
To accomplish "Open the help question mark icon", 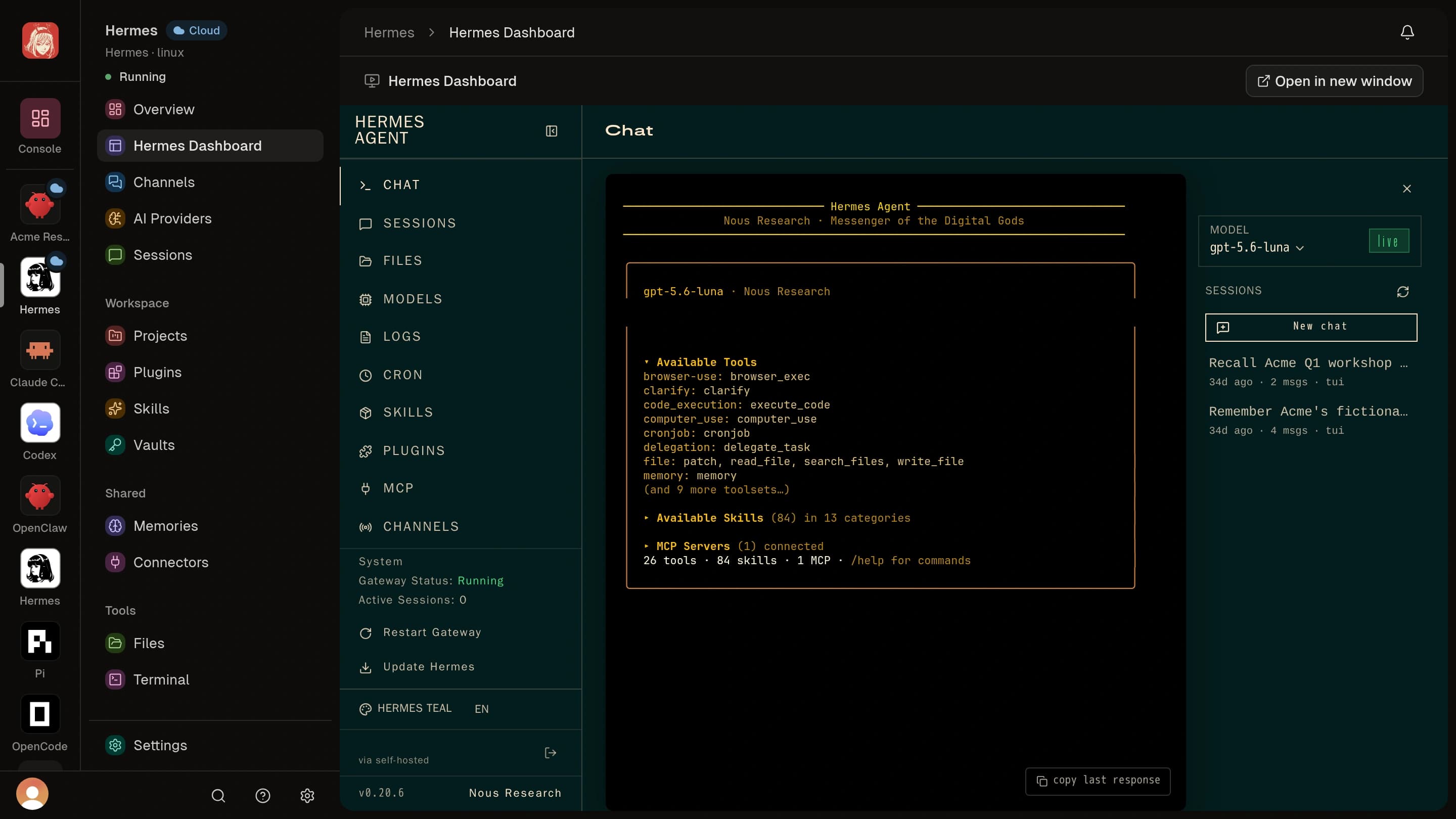I will [x=263, y=796].
